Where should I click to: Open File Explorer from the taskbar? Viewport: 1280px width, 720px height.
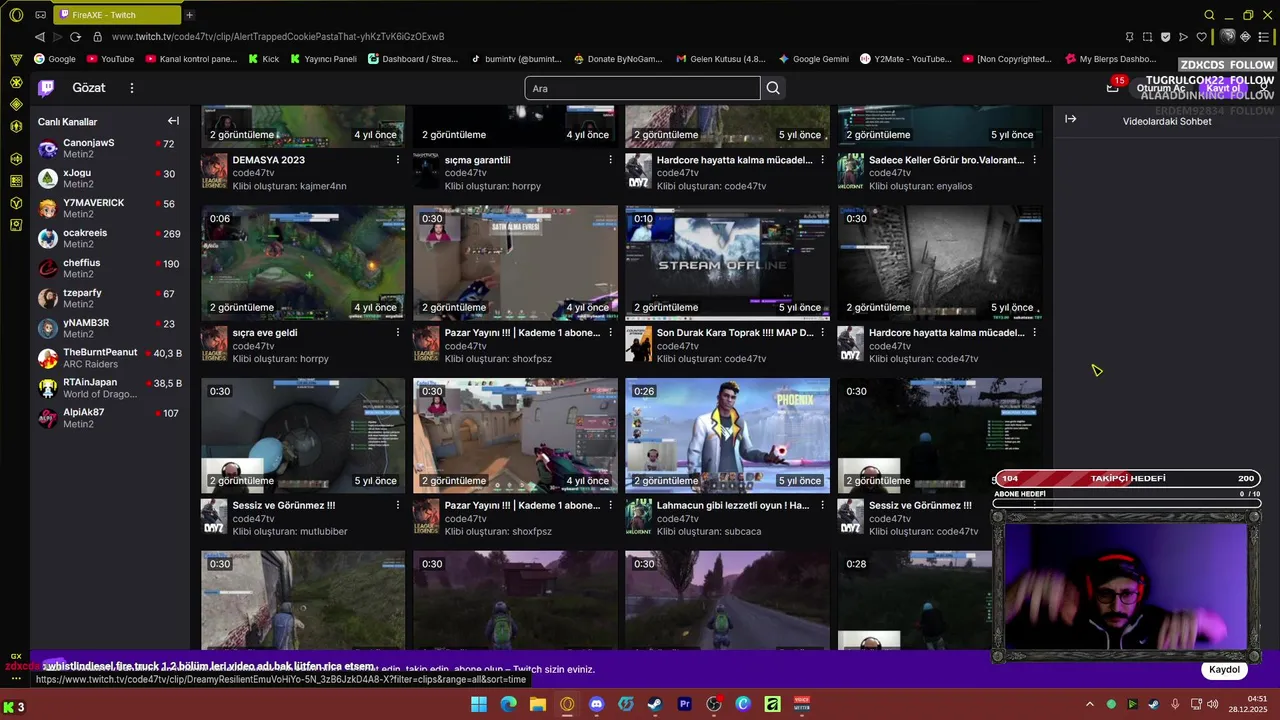point(538,705)
